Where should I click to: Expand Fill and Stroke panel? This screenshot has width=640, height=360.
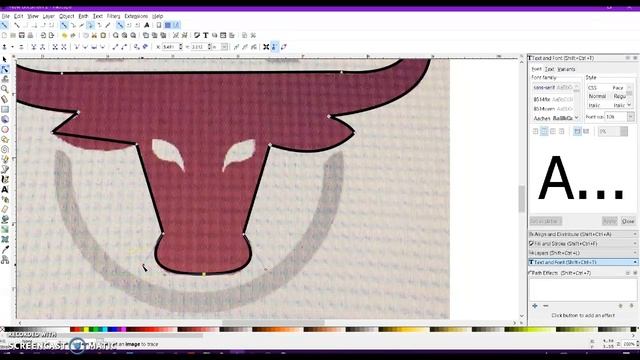tap(582, 244)
